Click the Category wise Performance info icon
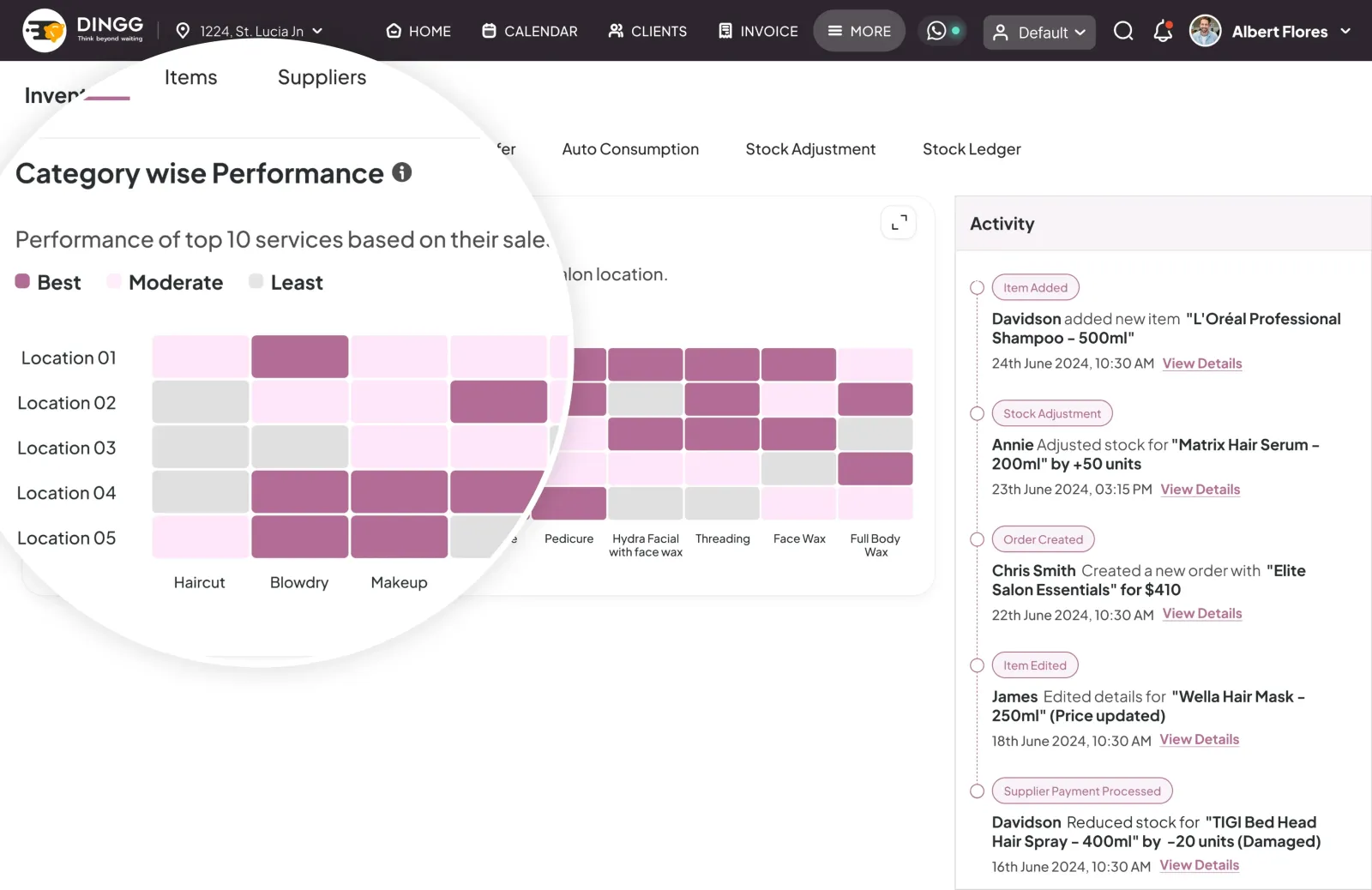 402,172
